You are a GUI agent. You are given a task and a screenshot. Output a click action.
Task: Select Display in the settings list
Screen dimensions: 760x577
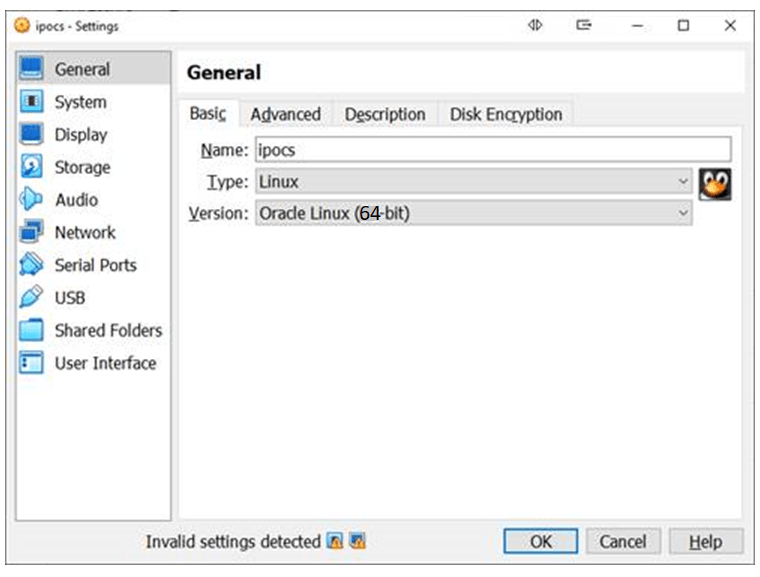(x=94, y=134)
